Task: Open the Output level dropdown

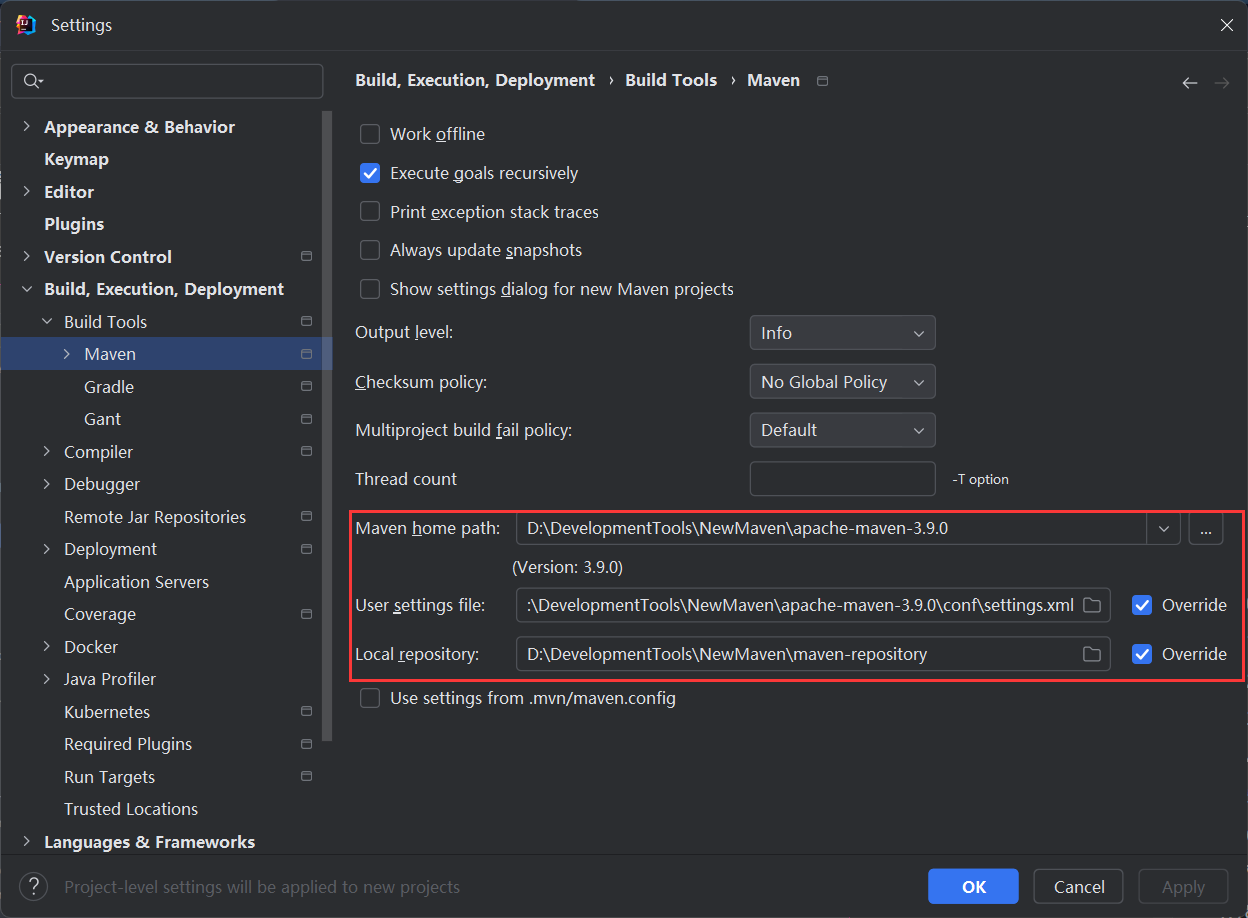Action: coord(842,333)
